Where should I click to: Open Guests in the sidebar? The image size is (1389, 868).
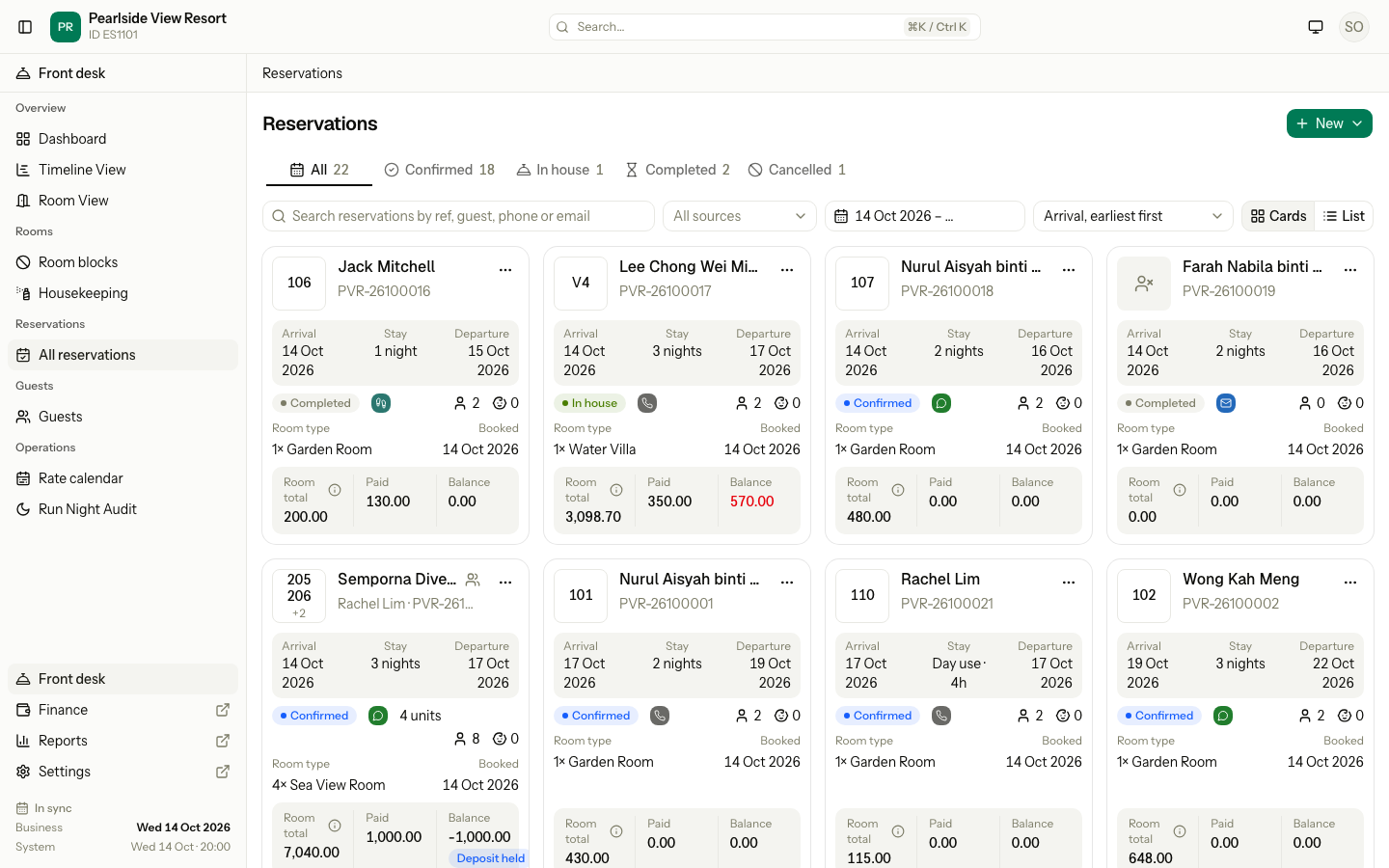123,417
